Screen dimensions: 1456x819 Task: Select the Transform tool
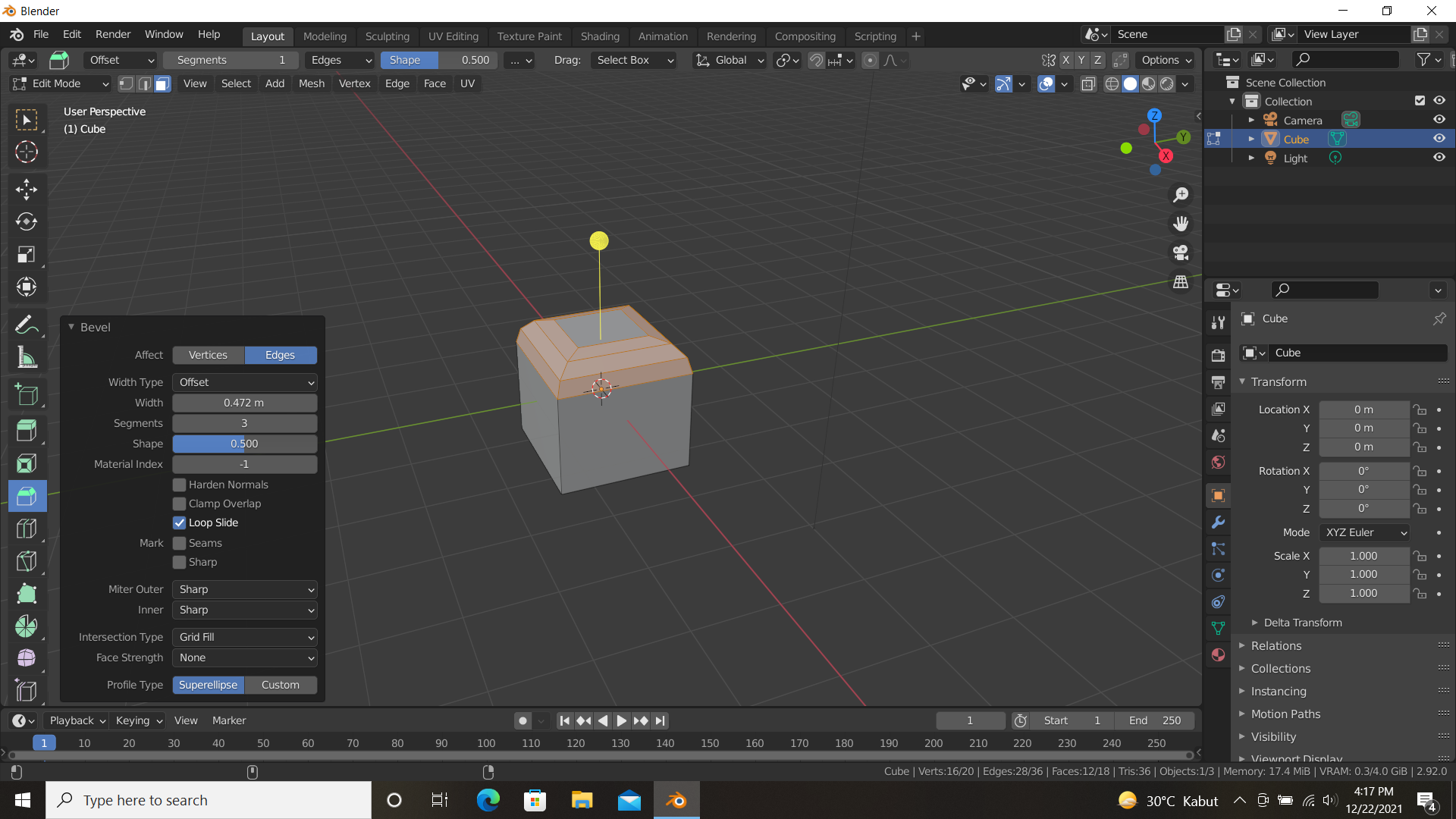pyautogui.click(x=27, y=287)
